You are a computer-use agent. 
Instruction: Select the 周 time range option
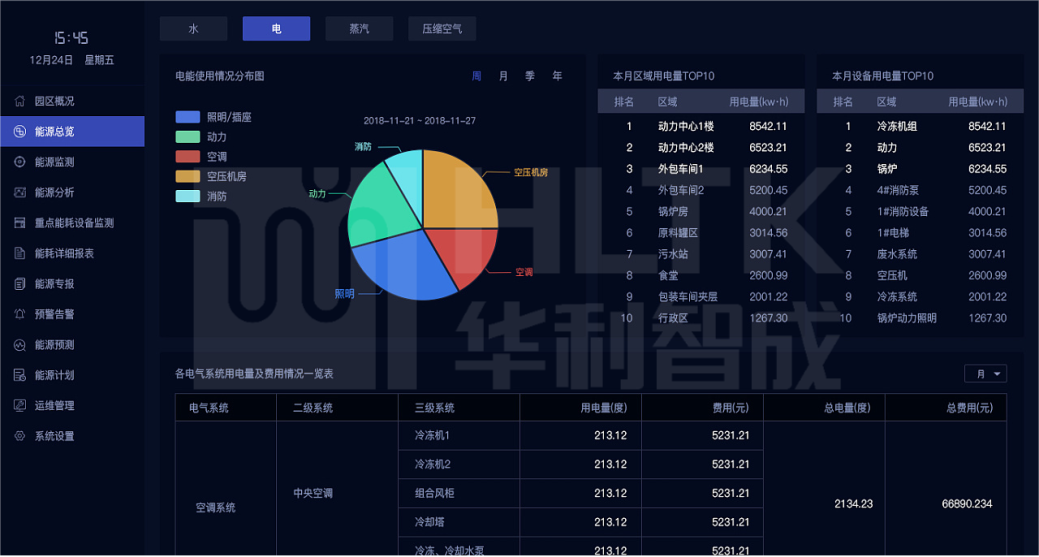pyautogui.click(x=477, y=76)
